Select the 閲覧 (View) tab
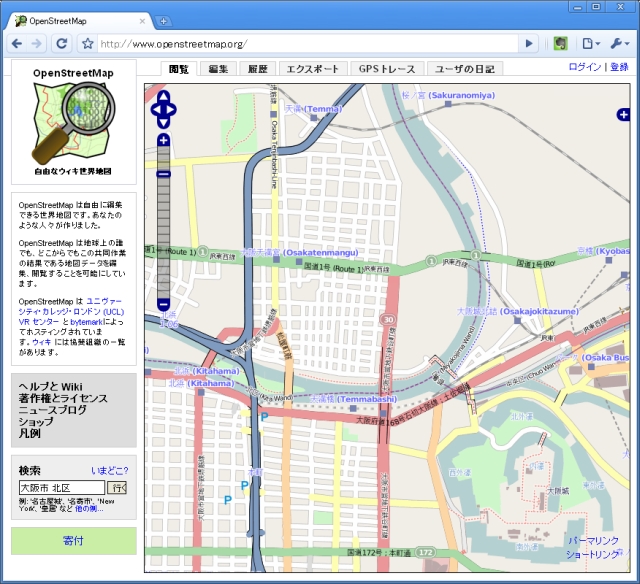This screenshot has height=584, width=640. [x=179, y=69]
